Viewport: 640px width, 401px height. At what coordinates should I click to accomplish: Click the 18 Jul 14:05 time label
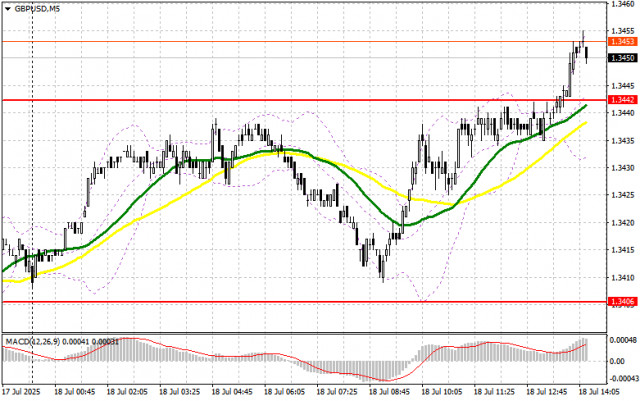pyautogui.click(x=599, y=392)
